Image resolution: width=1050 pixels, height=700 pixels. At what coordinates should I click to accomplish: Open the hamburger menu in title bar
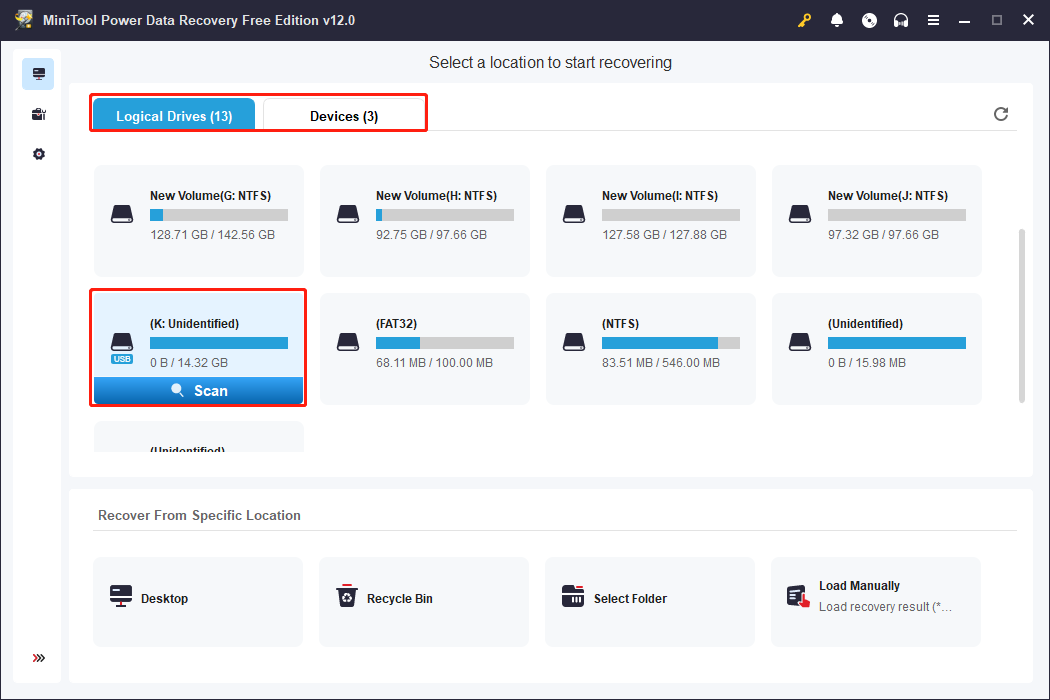click(933, 20)
